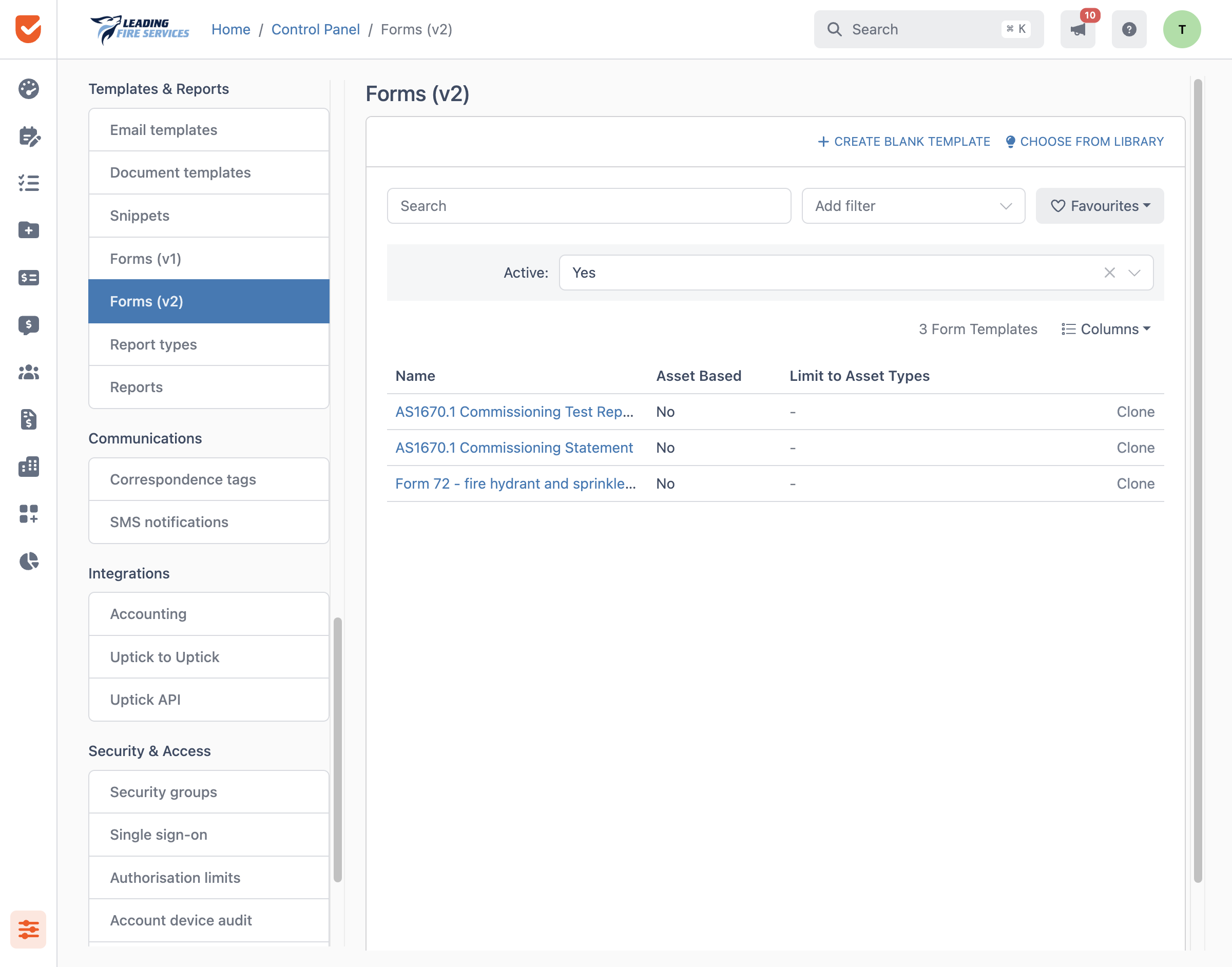Open Single sign-on settings

pyautogui.click(x=209, y=835)
